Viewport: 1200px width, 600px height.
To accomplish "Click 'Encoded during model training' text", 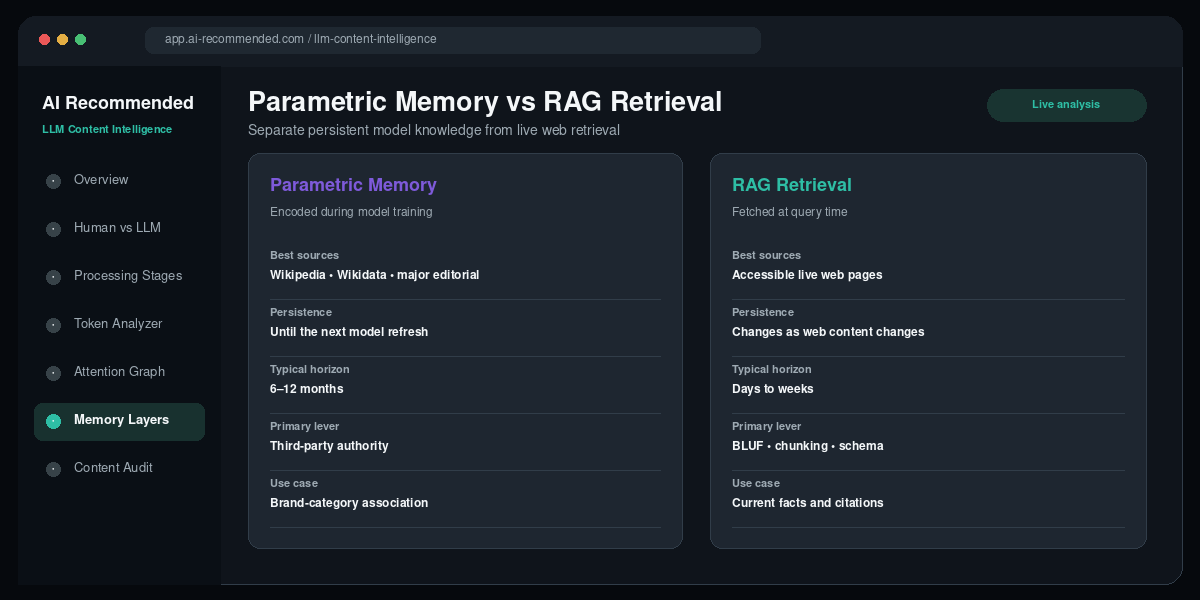I will pos(351,212).
